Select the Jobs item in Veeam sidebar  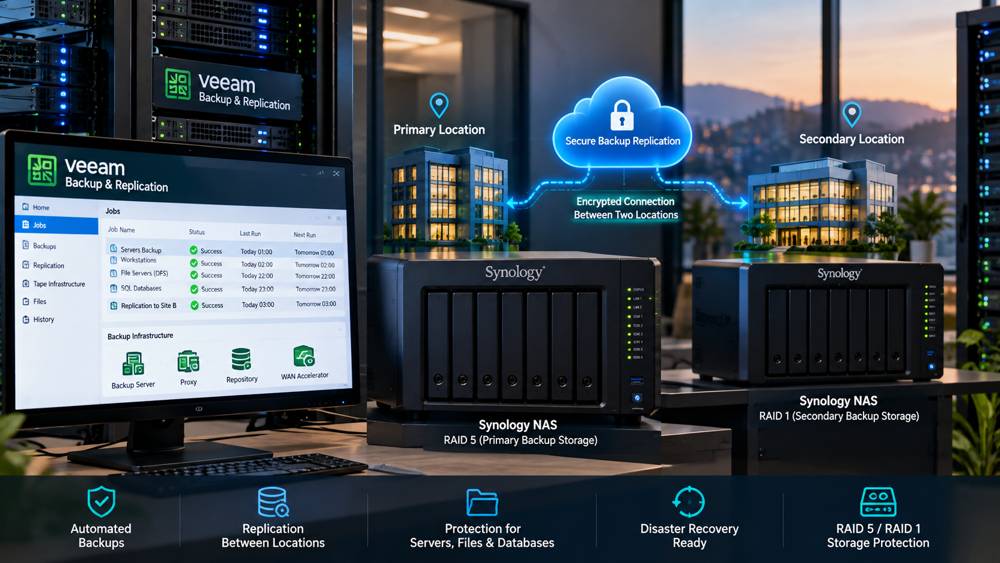click(56, 225)
